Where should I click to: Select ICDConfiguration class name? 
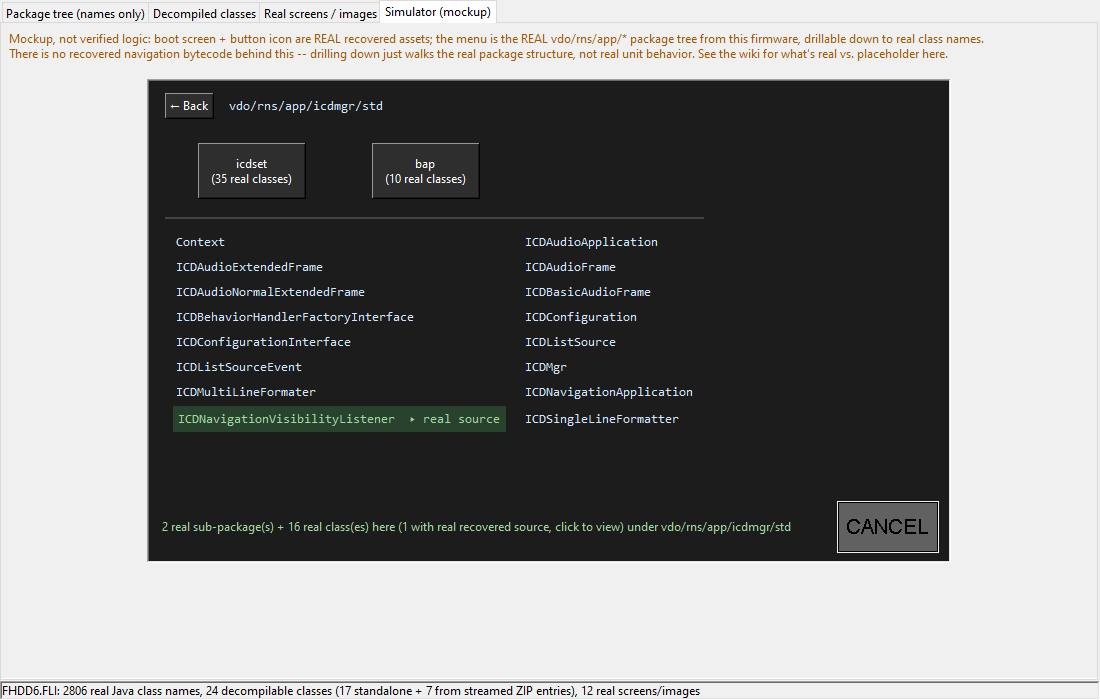coord(581,317)
